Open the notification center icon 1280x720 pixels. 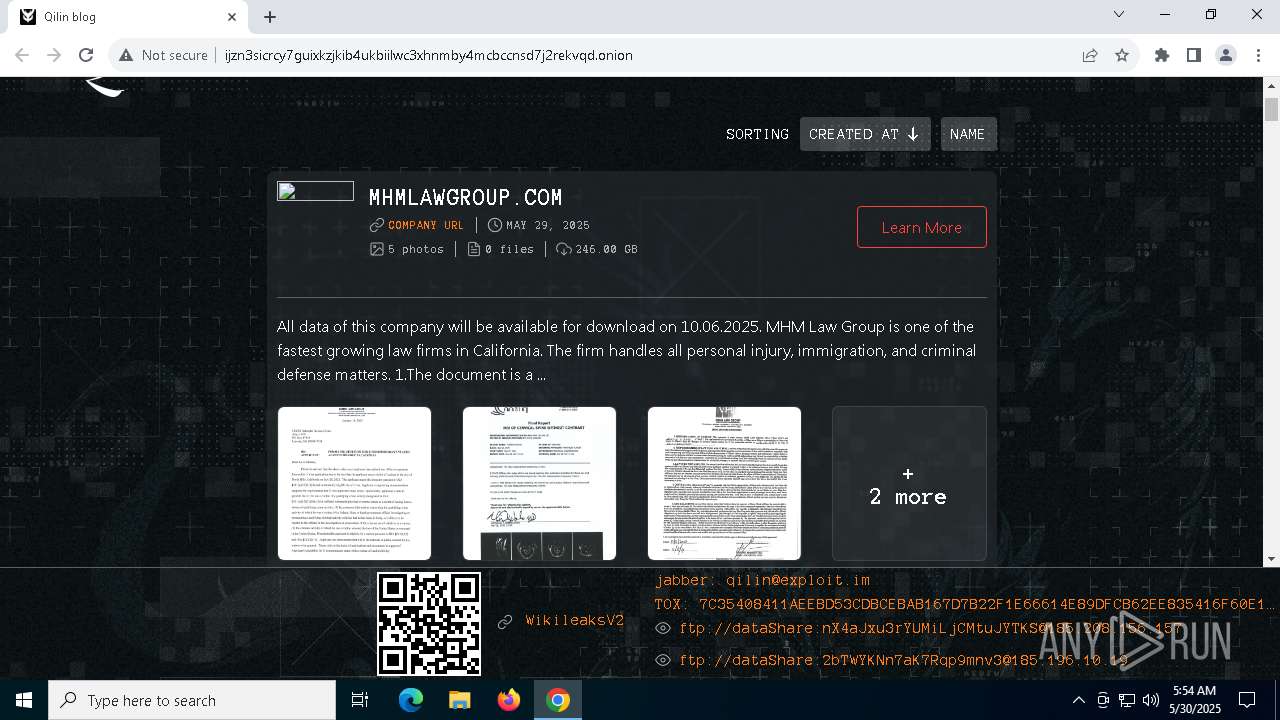(1247, 700)
